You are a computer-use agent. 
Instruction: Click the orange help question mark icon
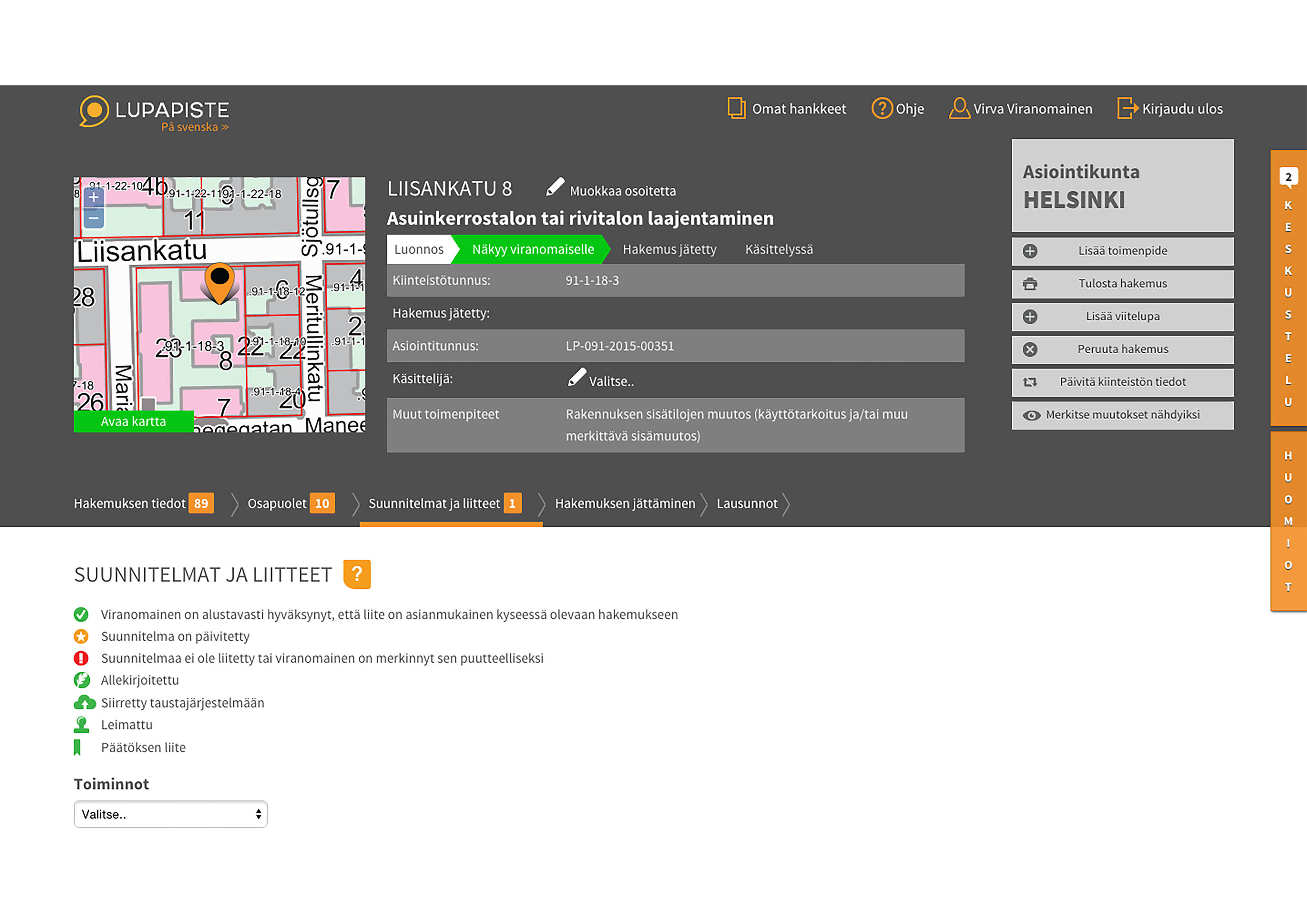click(357, 574)
